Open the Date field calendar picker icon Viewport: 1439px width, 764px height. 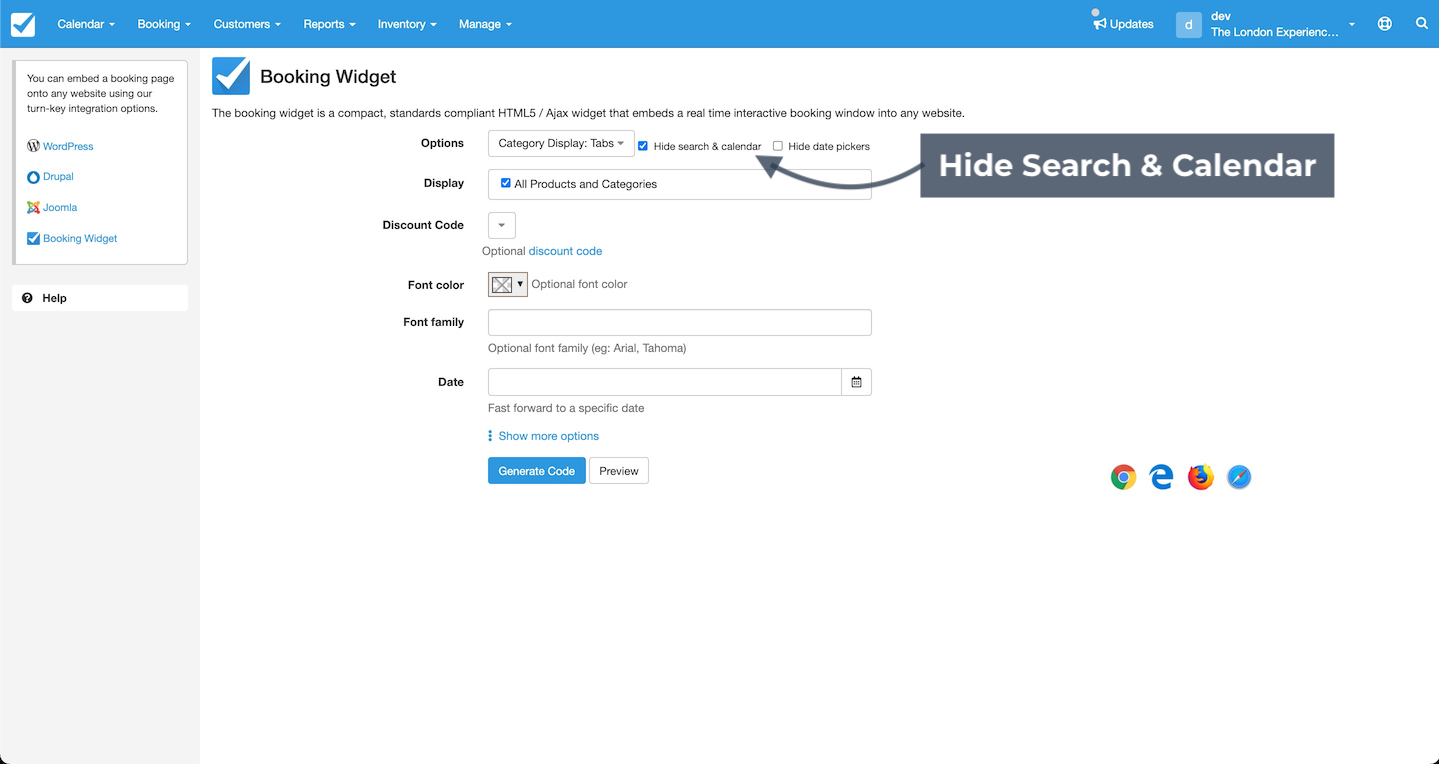[x=857, y=382]
